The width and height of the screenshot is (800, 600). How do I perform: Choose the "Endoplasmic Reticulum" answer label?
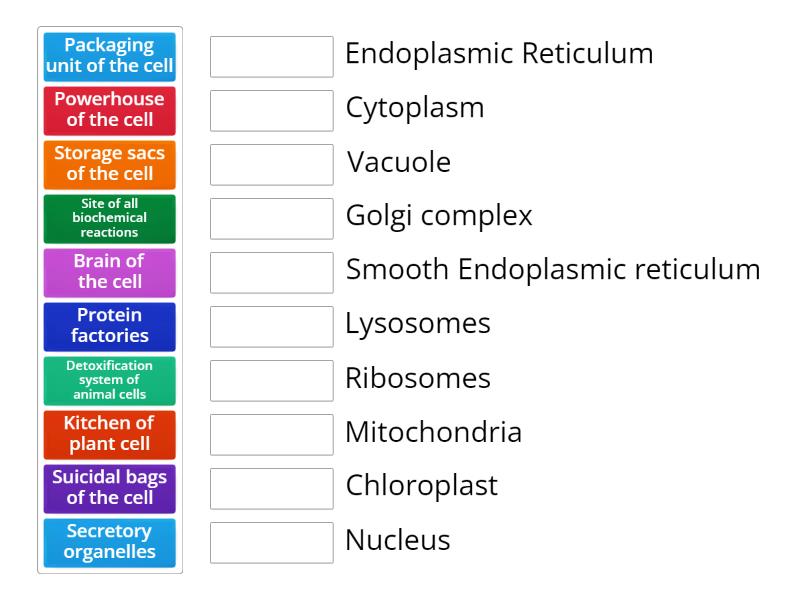497,53
